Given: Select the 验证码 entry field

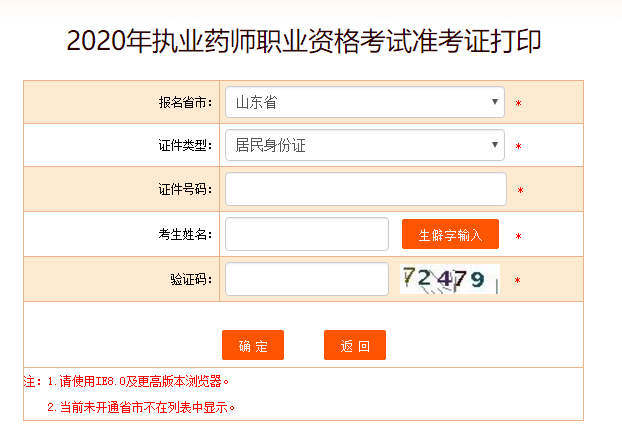Looking at the screenshot, I should click(307, 279).
